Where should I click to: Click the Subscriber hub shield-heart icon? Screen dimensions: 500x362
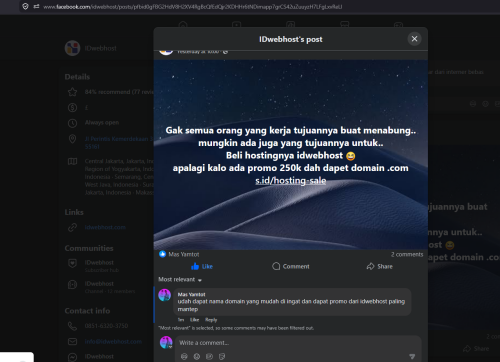(72, 263)
